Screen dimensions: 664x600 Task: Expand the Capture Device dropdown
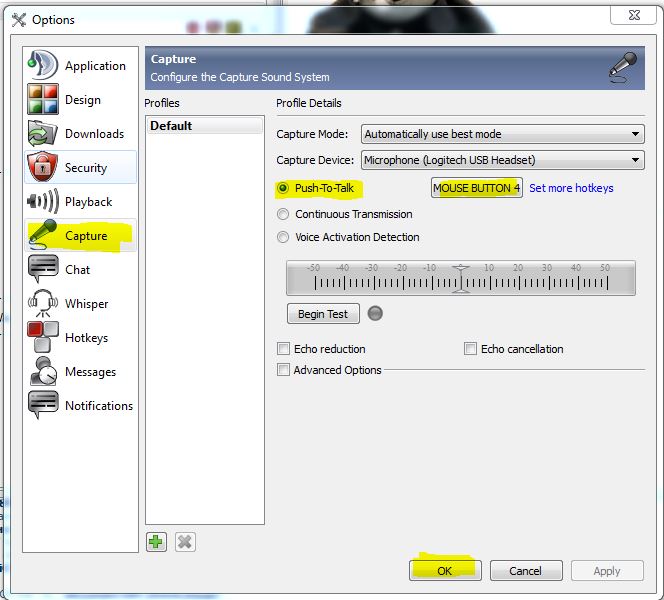[503, 160]
